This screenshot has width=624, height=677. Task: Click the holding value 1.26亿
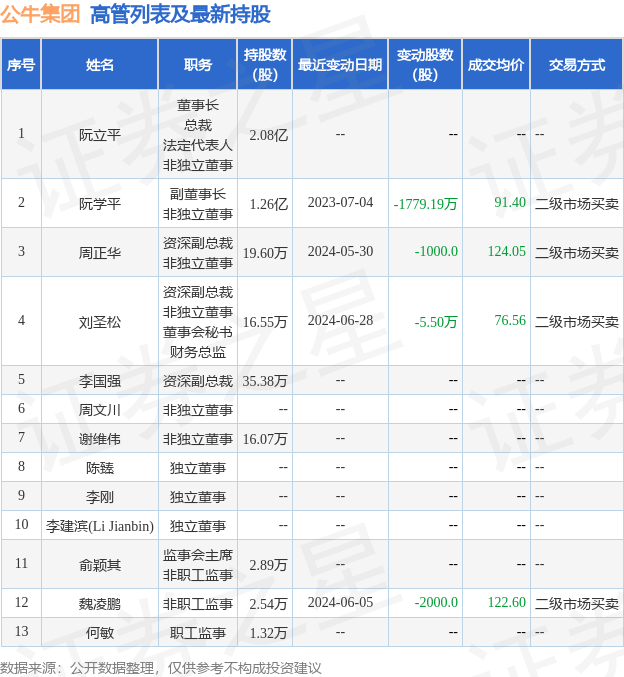pos(268,203)
